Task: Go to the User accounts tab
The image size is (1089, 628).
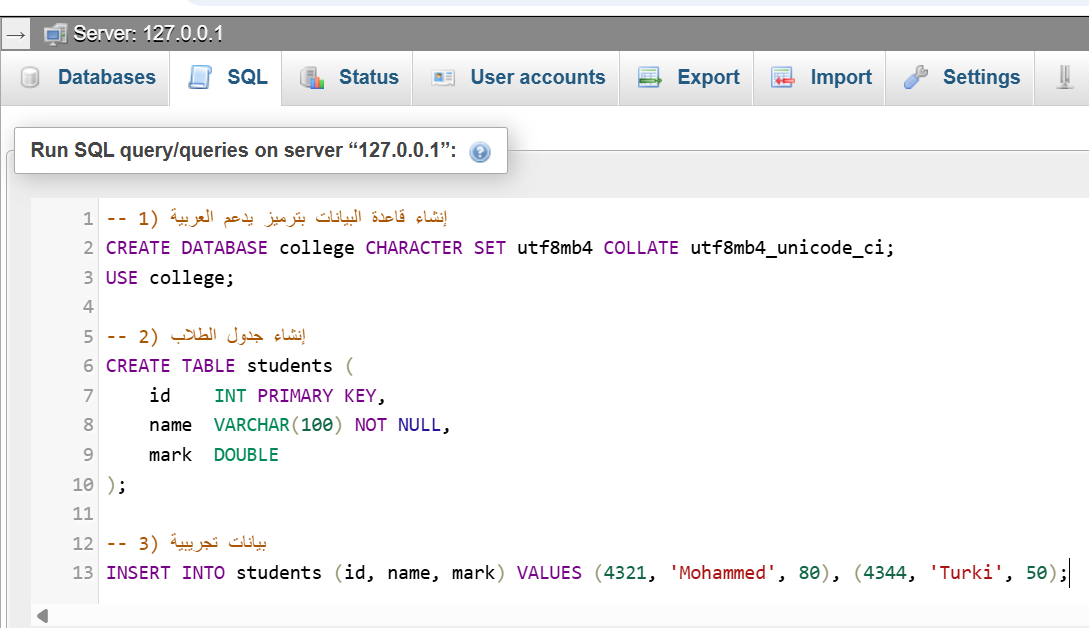Action: point(515,77)
